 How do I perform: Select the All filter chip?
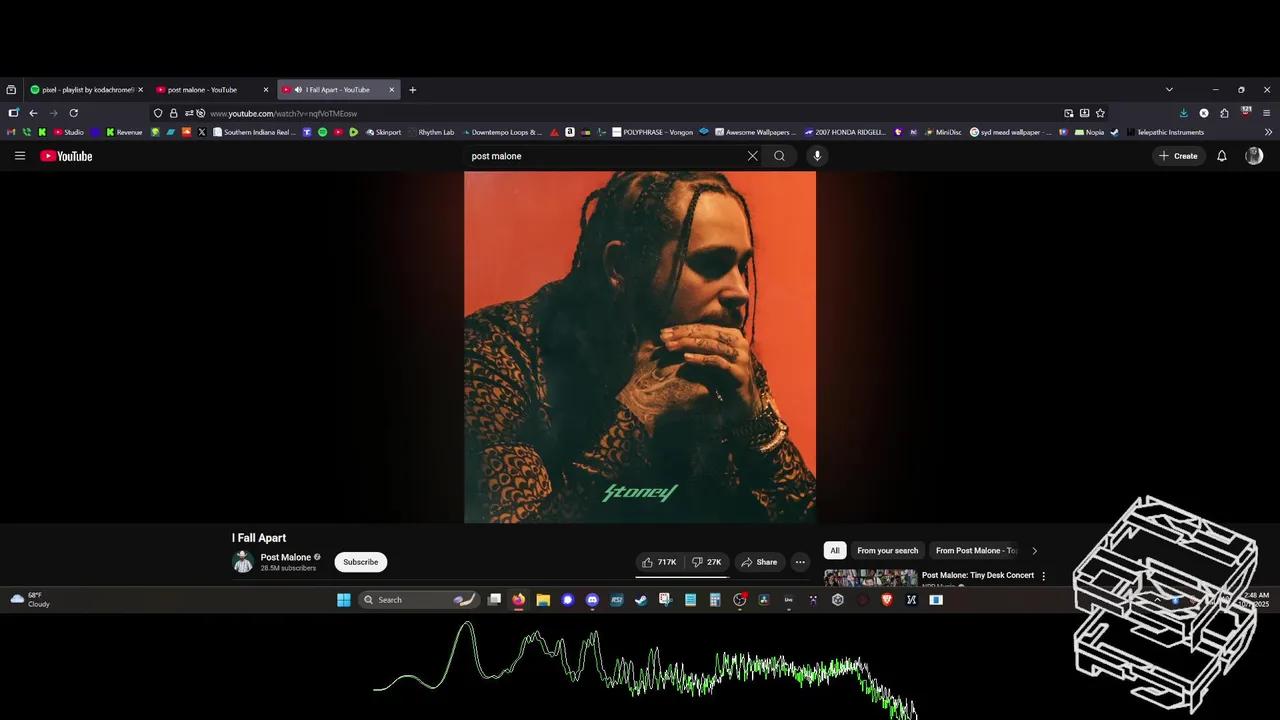click(x=835, y=551)
